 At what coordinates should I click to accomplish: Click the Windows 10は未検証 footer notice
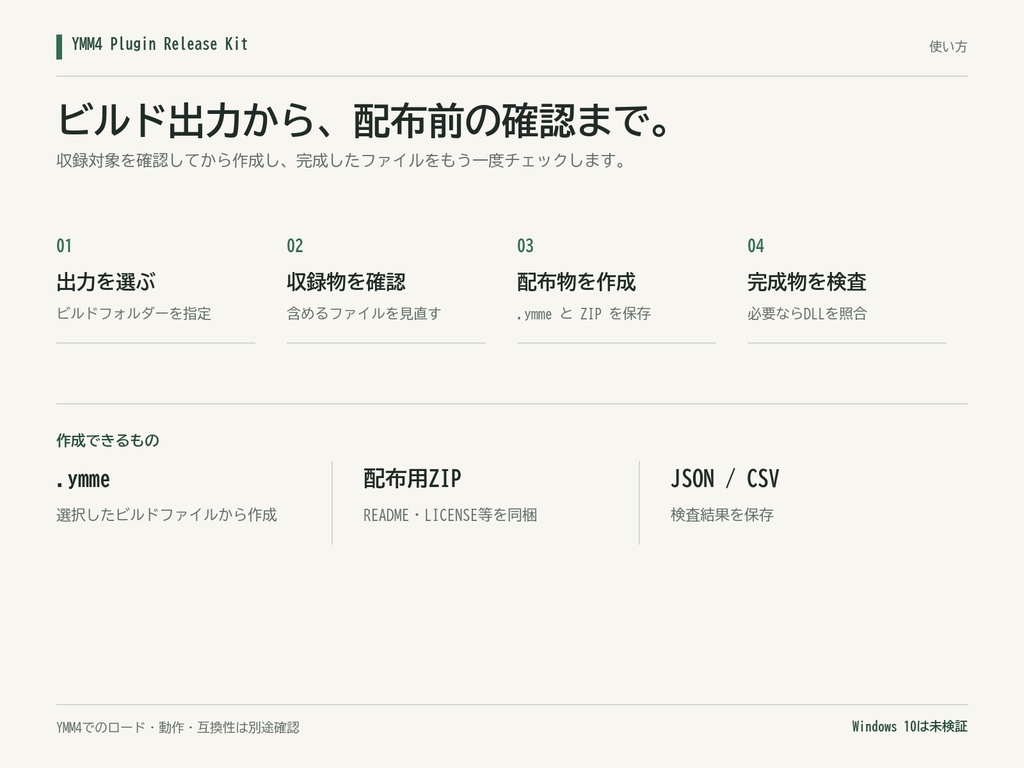(x=909, y=726)
